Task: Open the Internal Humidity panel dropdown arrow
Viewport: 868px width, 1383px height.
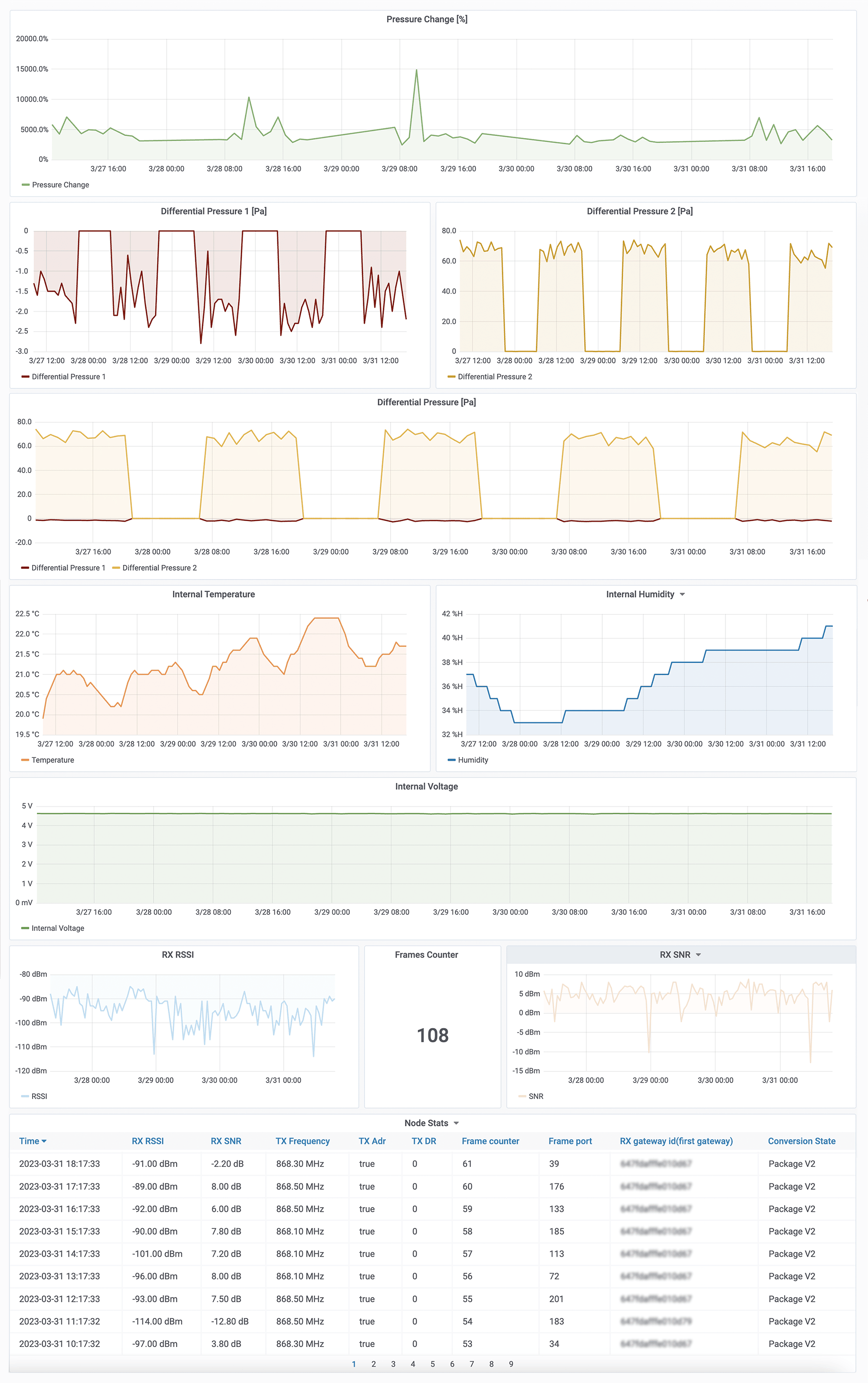Action: tap(682, 595)
